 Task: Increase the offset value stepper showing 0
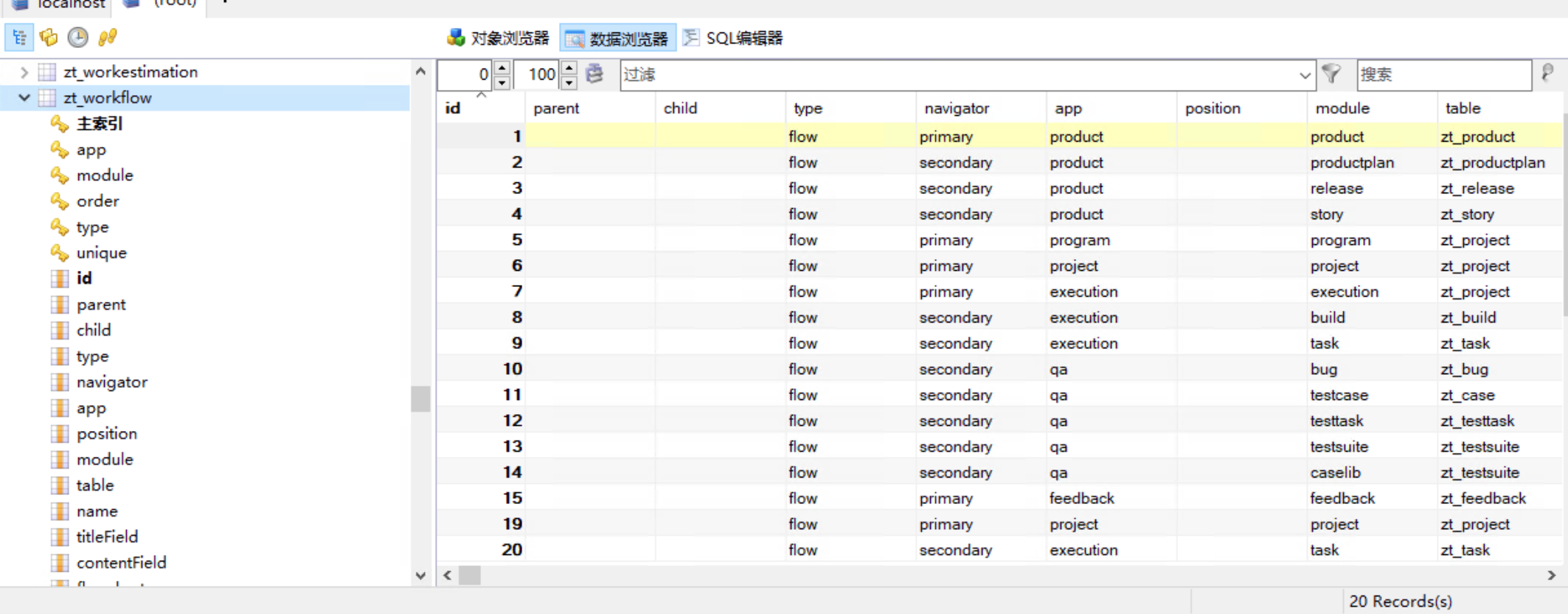502,68
